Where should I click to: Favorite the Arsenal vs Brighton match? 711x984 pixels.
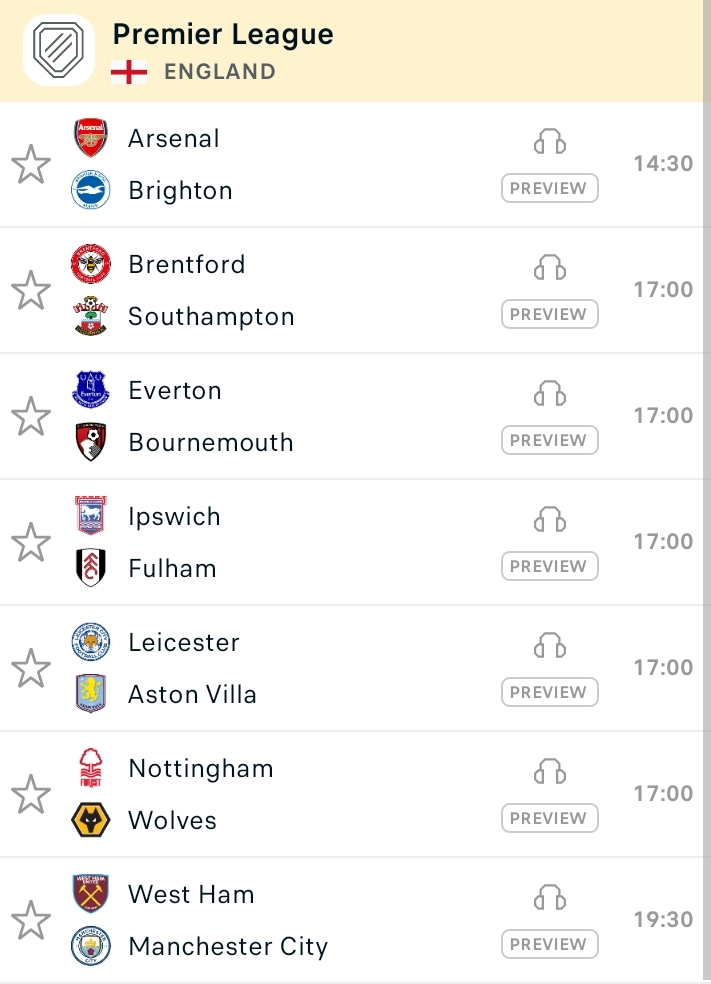click(x=31, y=164)
